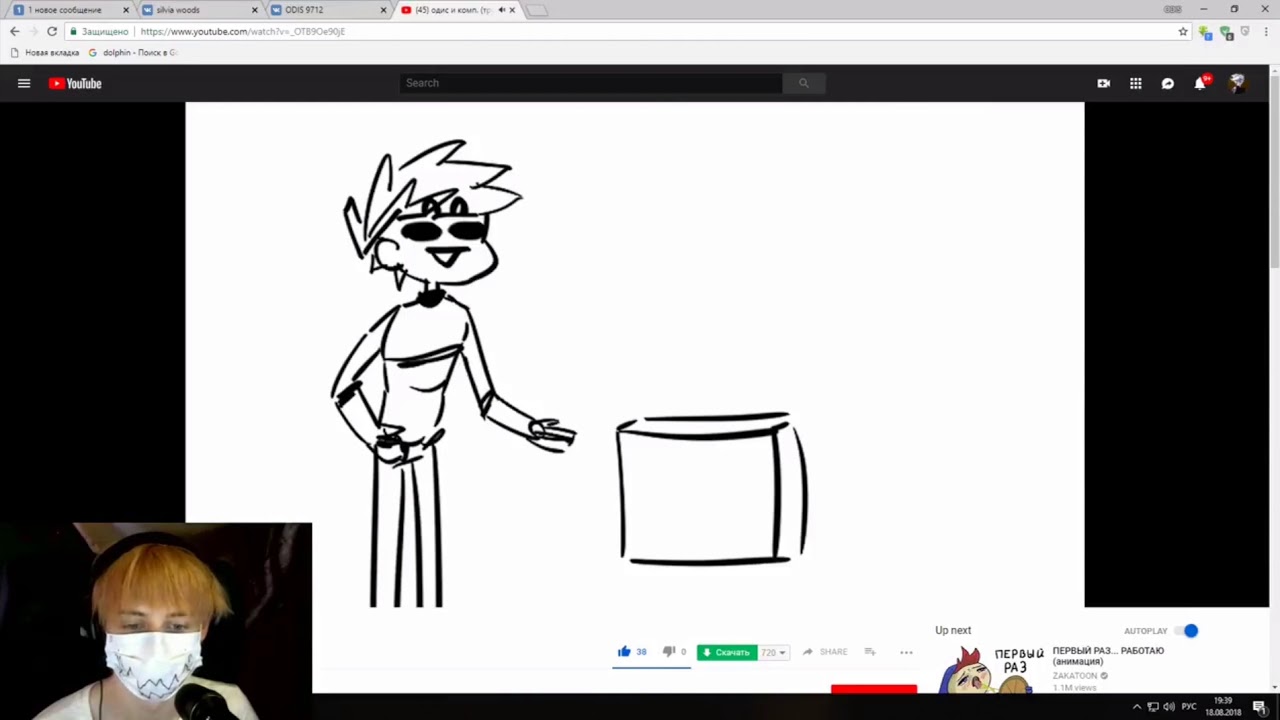
Task: Like the video with thumbs up
Action: (x=624, y=651)
